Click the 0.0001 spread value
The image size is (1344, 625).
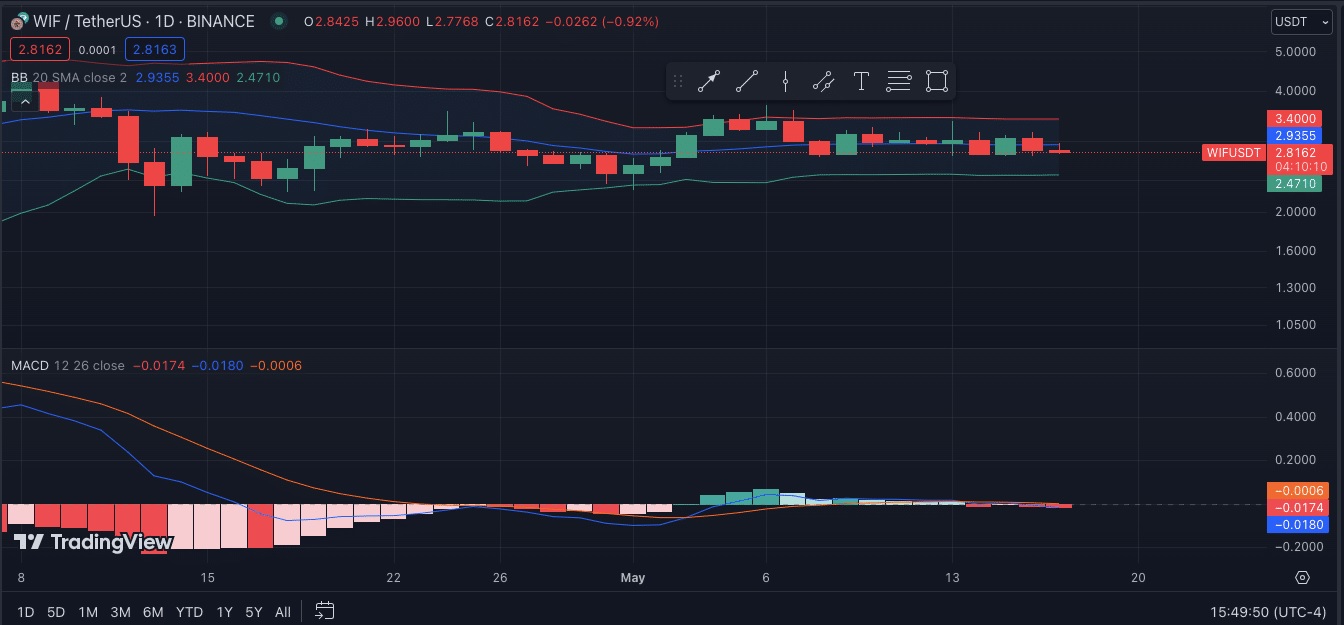click(x=96, y=49)
